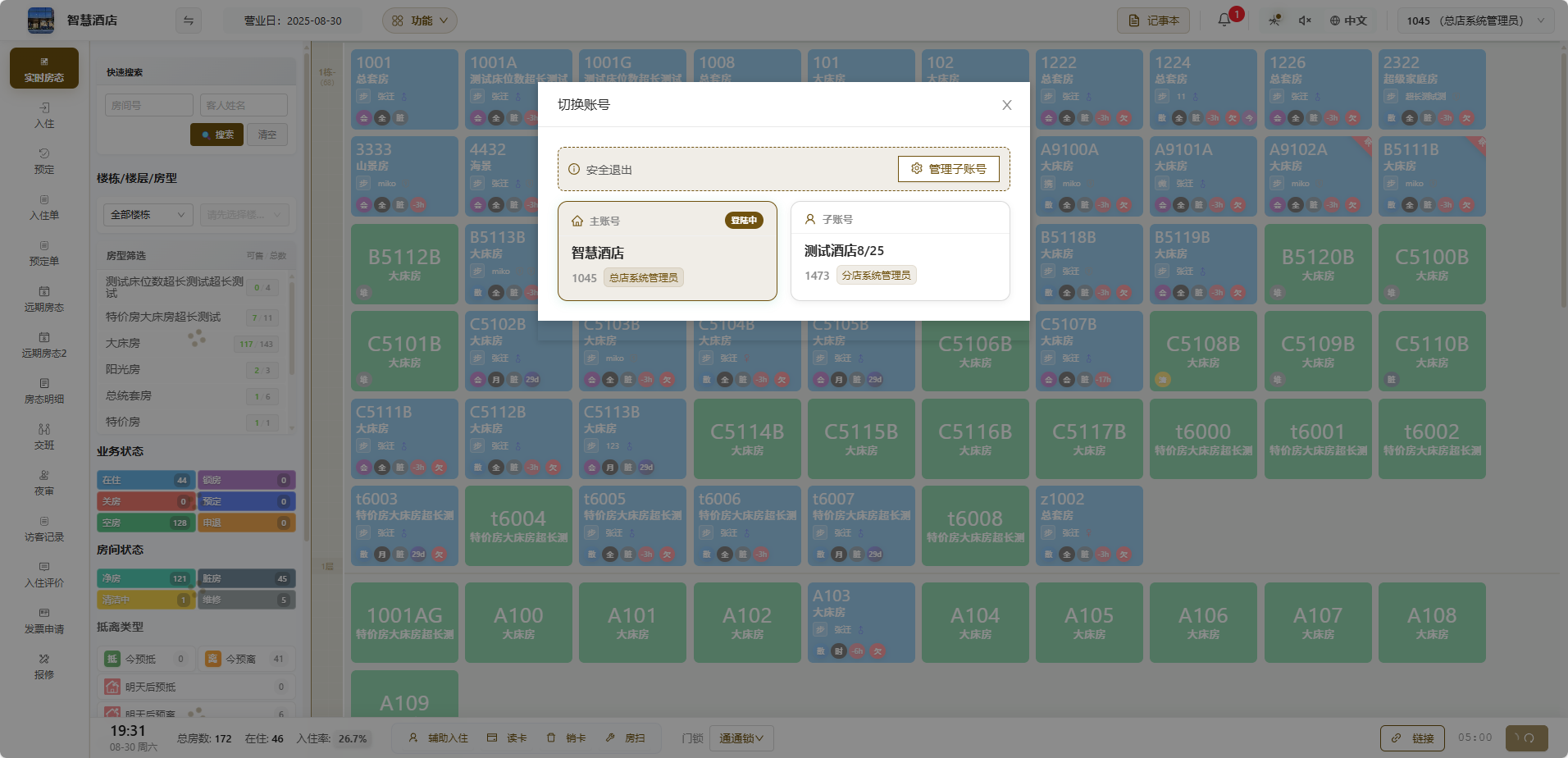Click the muted speaker icon

tap(1305, 21)
